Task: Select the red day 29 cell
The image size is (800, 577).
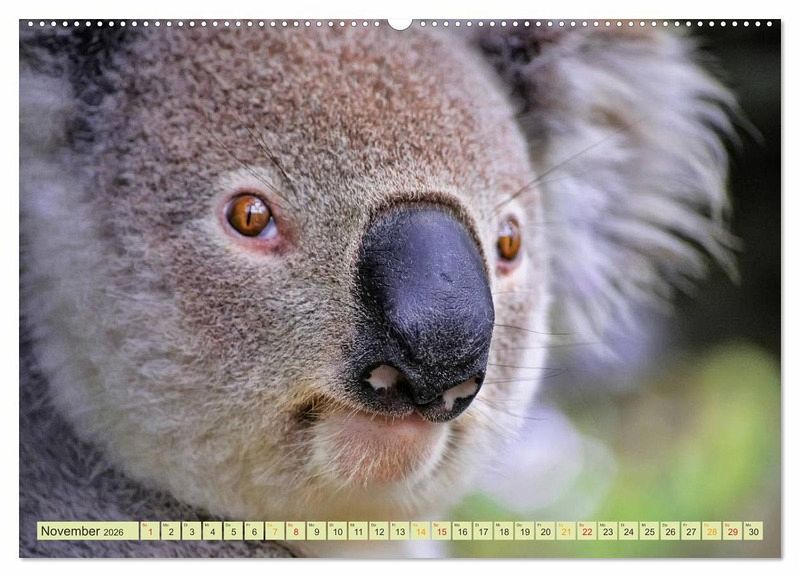Action: [x=732, y=531]
